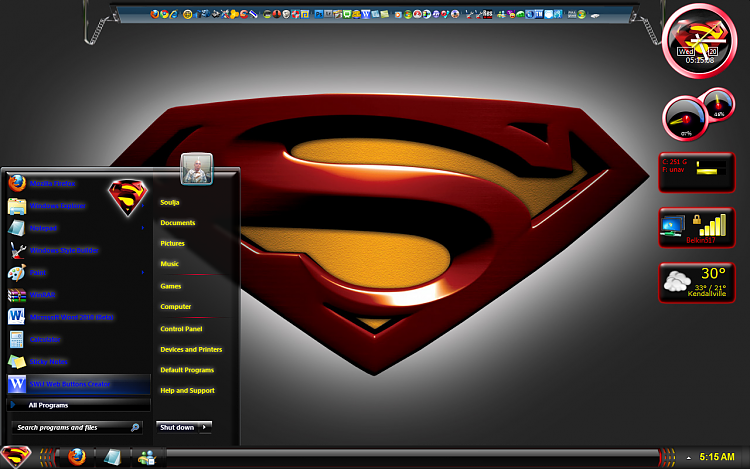Expand the Windows Explorer jump list arrow
This screenshot has height=469, width=750.
[143, 206]
